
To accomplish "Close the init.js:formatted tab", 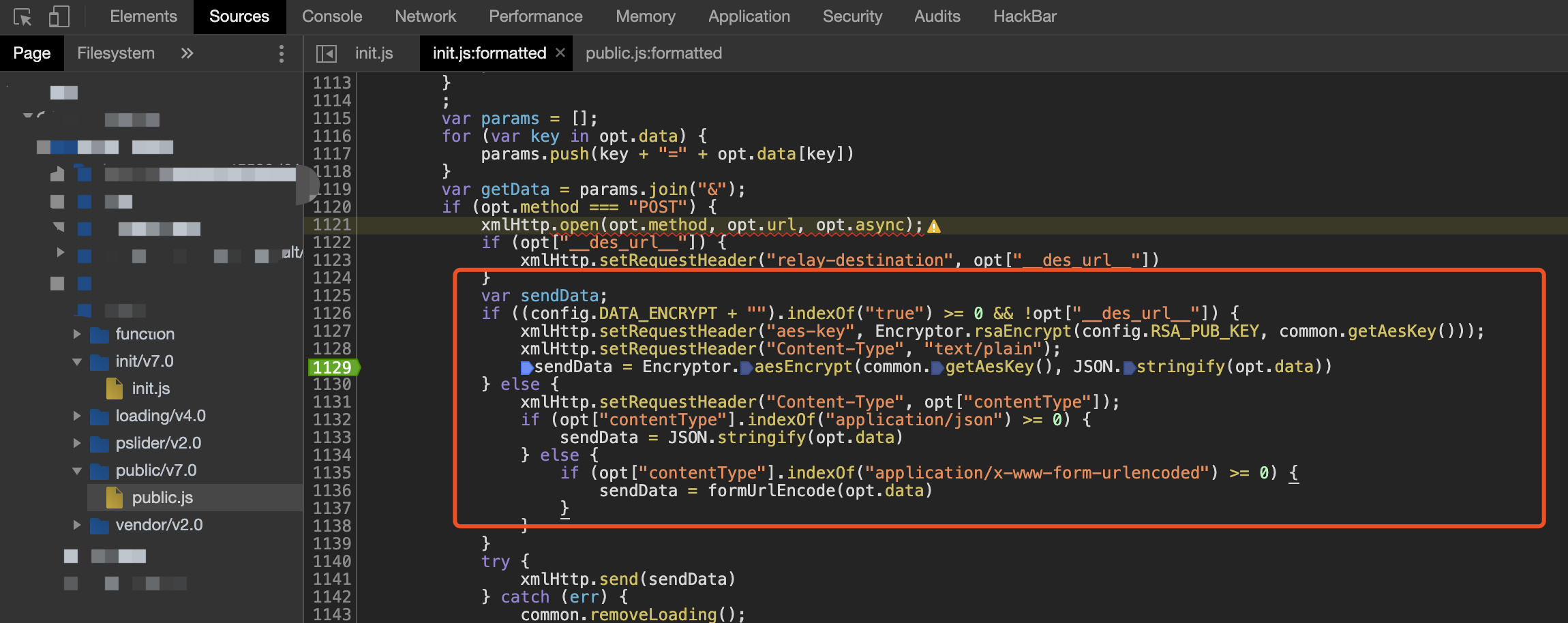I will pyautogui.click(x=560, y=52).
